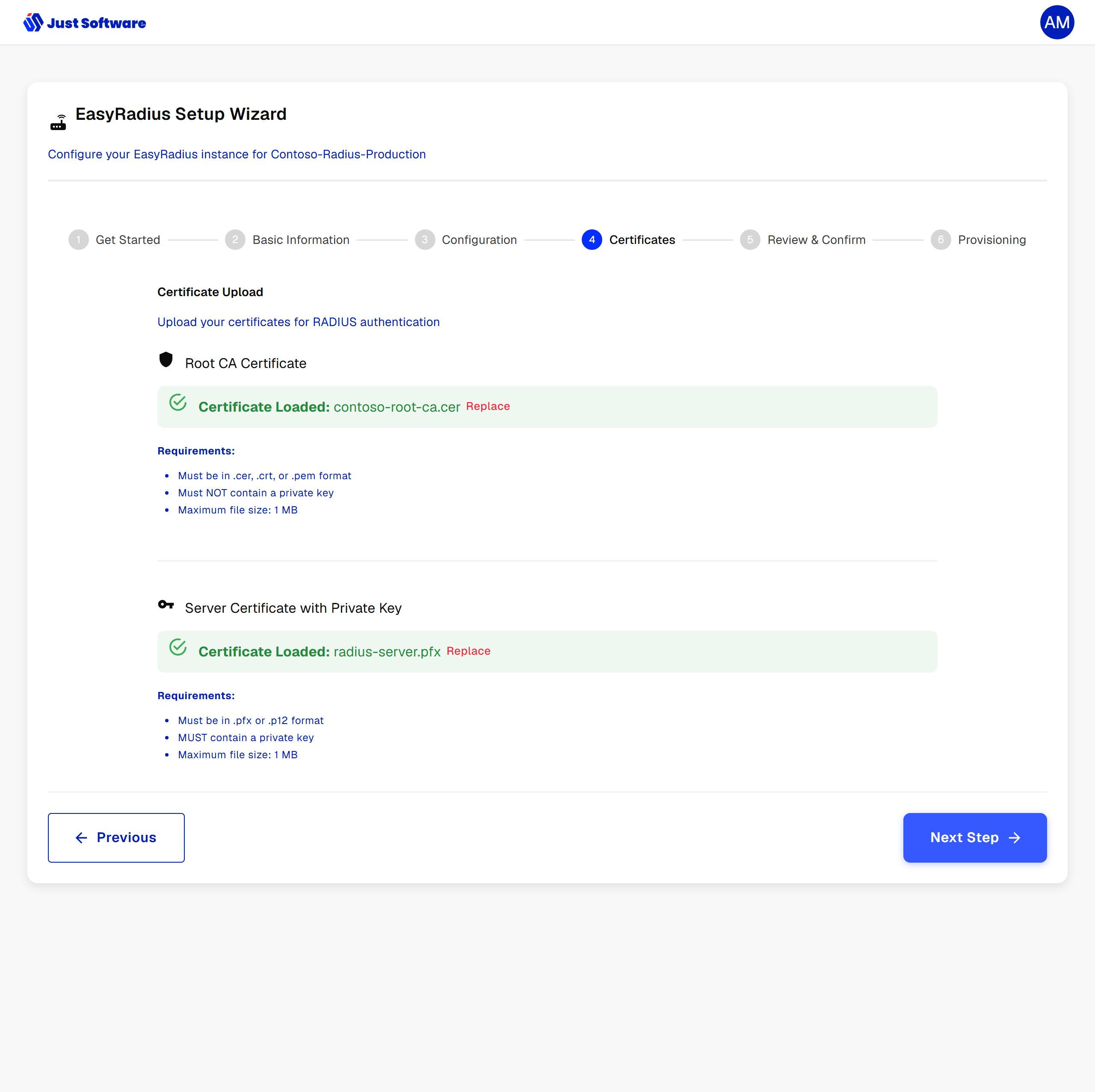Viewport: 1095px width, 1092px height.
Task: Replace the radius-server.pfx certificate
Action: 469,651
